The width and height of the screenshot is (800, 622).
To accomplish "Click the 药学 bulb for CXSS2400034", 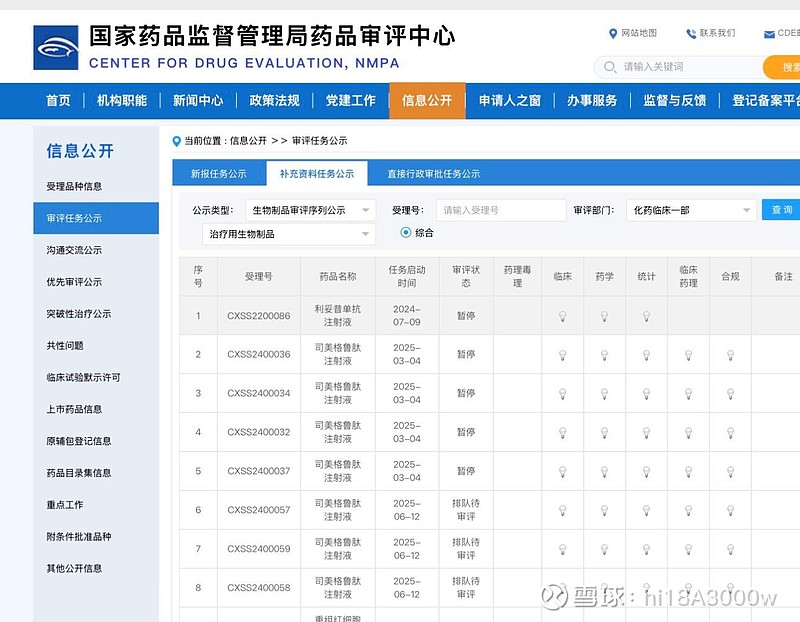I will point(605,394).
